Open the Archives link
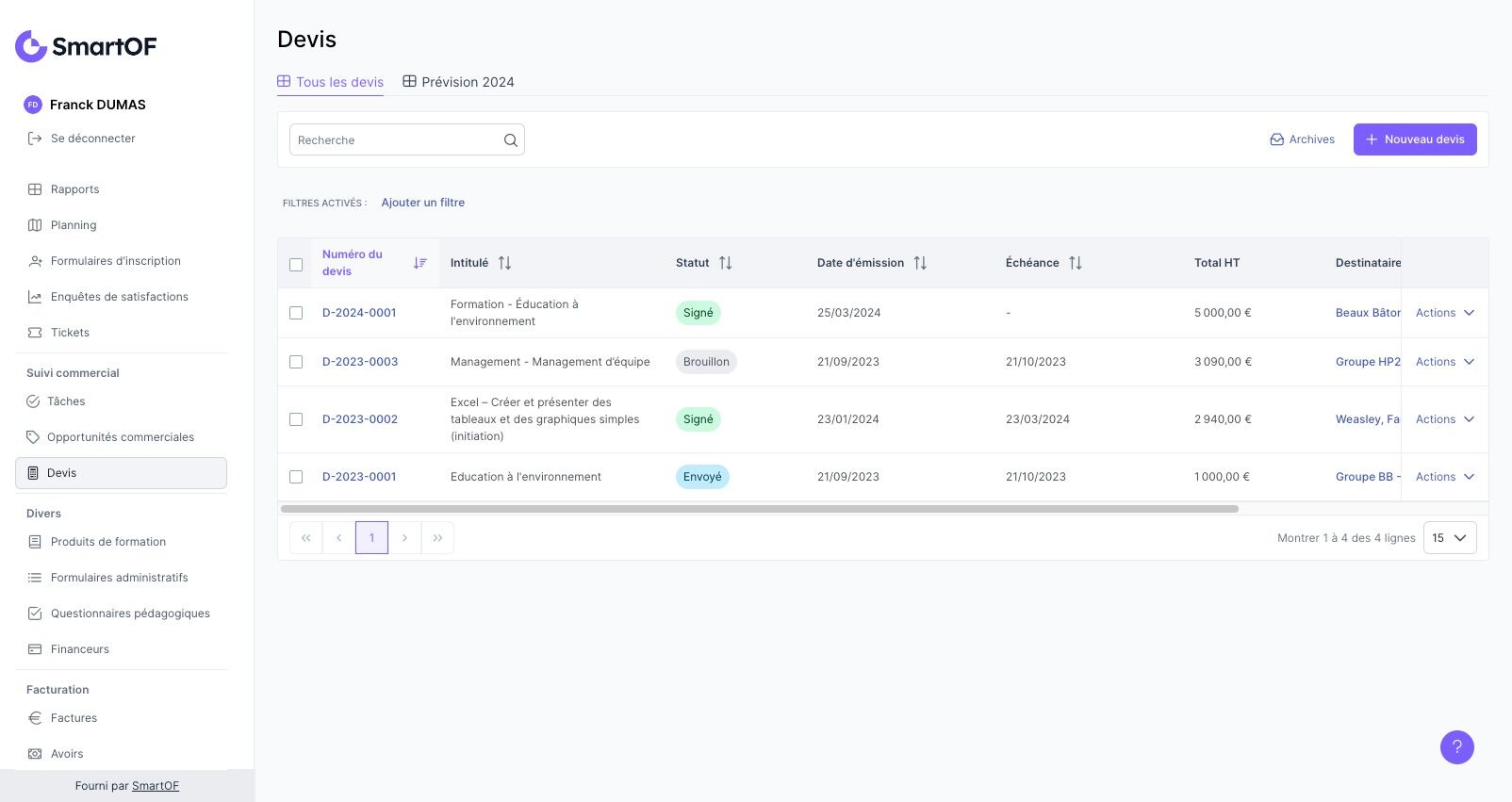 [x=1302, y=139]
